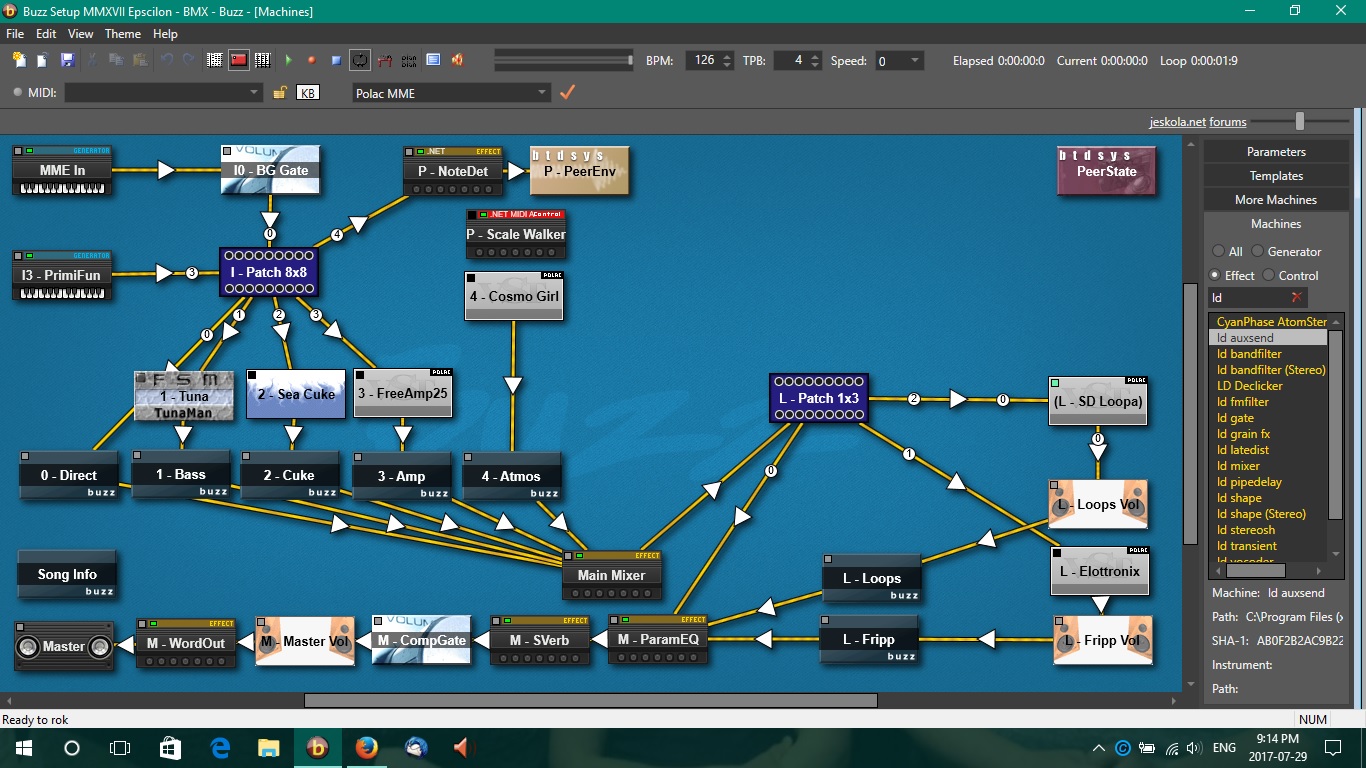Viewport: 1366px width, 768px height.
Task: Select the Generator radio button
Action: (1259, 252)
